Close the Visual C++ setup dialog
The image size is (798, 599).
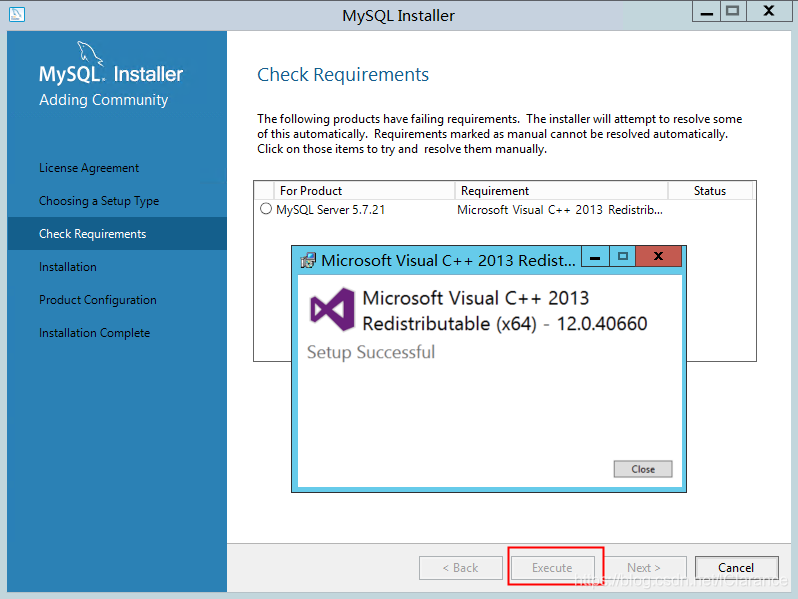click(643, 469)
